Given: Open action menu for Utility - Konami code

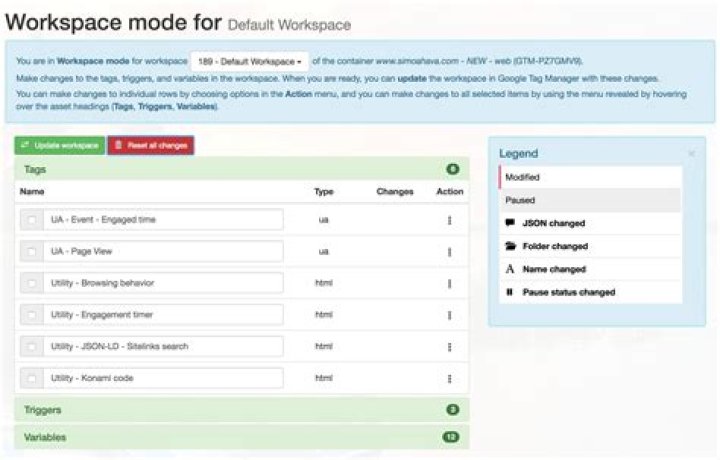Looking at the screenshot, I should [450, 379].
